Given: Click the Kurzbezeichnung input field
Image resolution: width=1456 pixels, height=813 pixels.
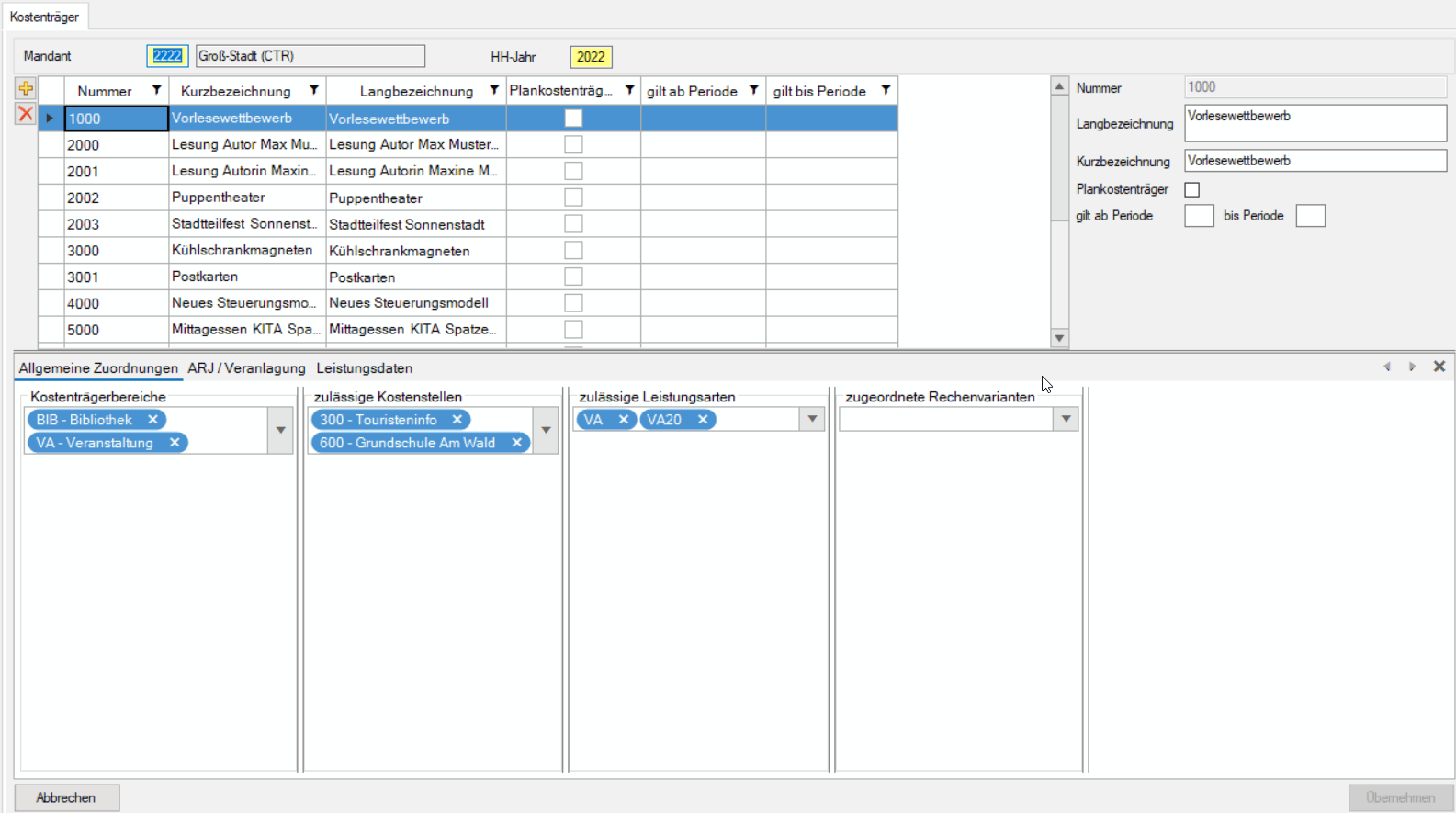Looking at the screenshot, I should click(x=1315, y=161).
